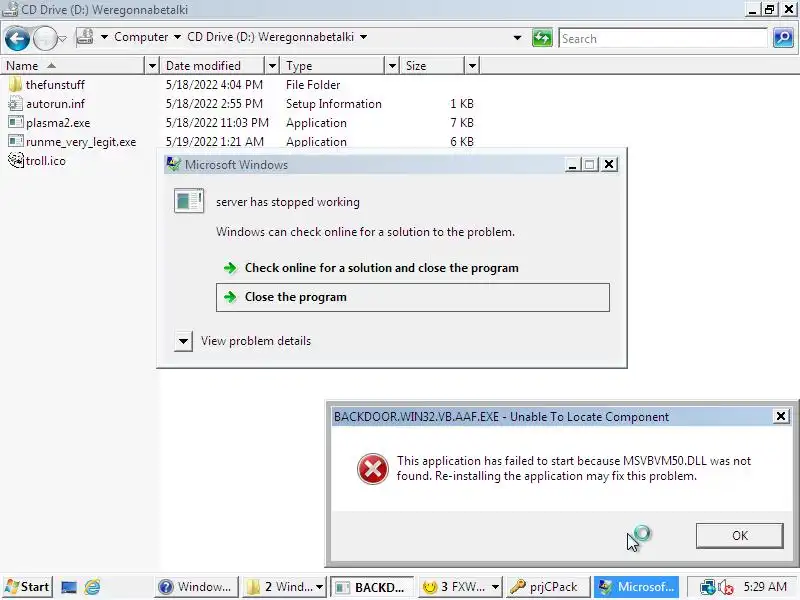Switch to the prjCPack taskbar button

(548, 587)
